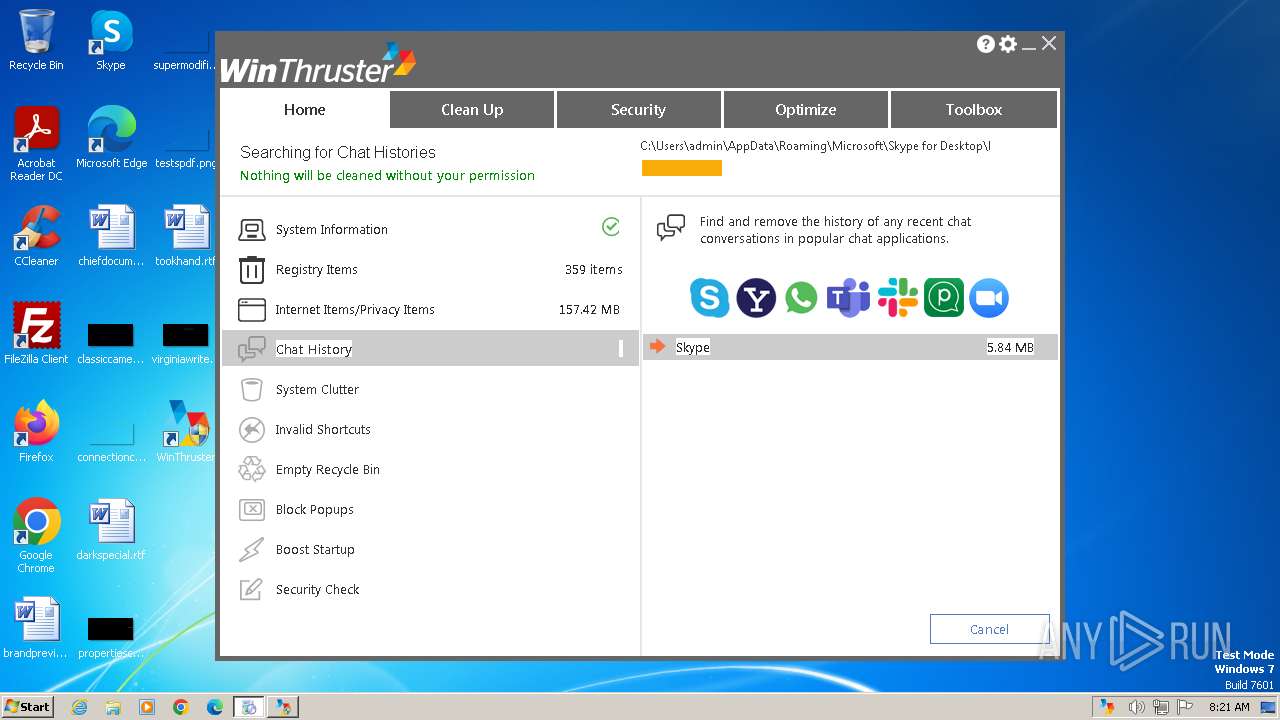The width and height of the screenshot is (1280, 720).
Task: Click the Slack icon
Action: click(897, 298)
